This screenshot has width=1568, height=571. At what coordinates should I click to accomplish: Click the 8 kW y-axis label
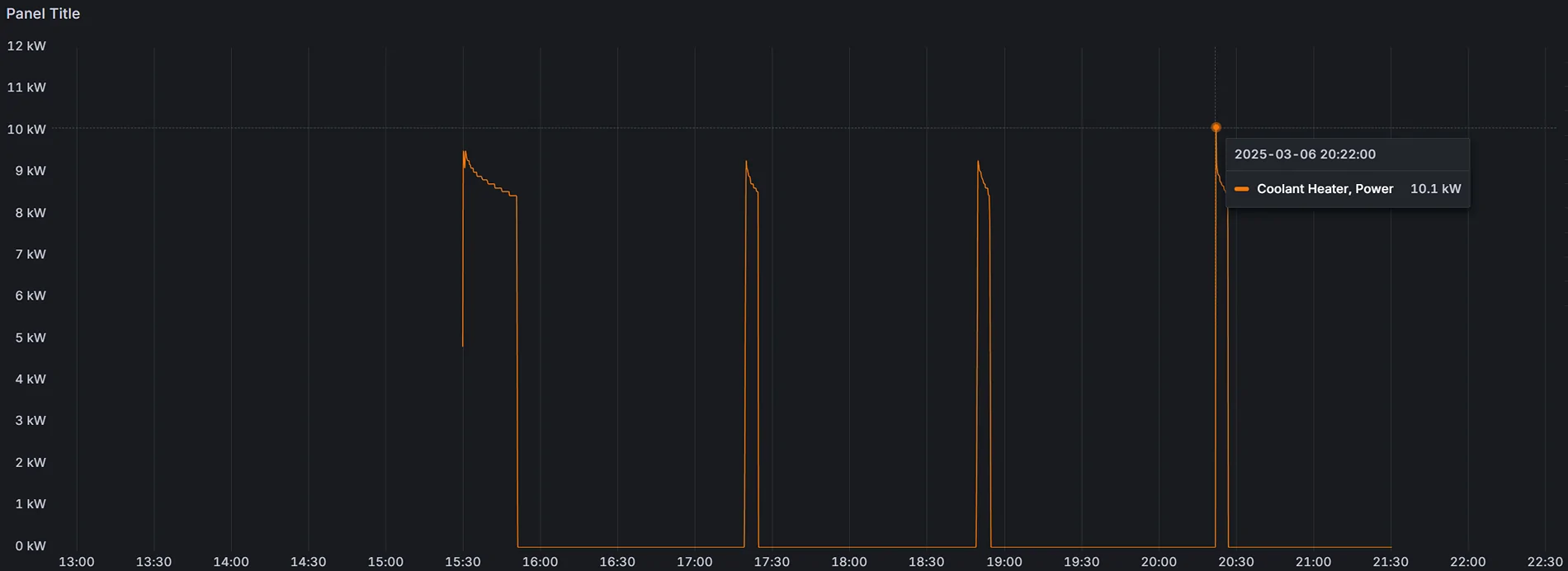click(30, 213)
